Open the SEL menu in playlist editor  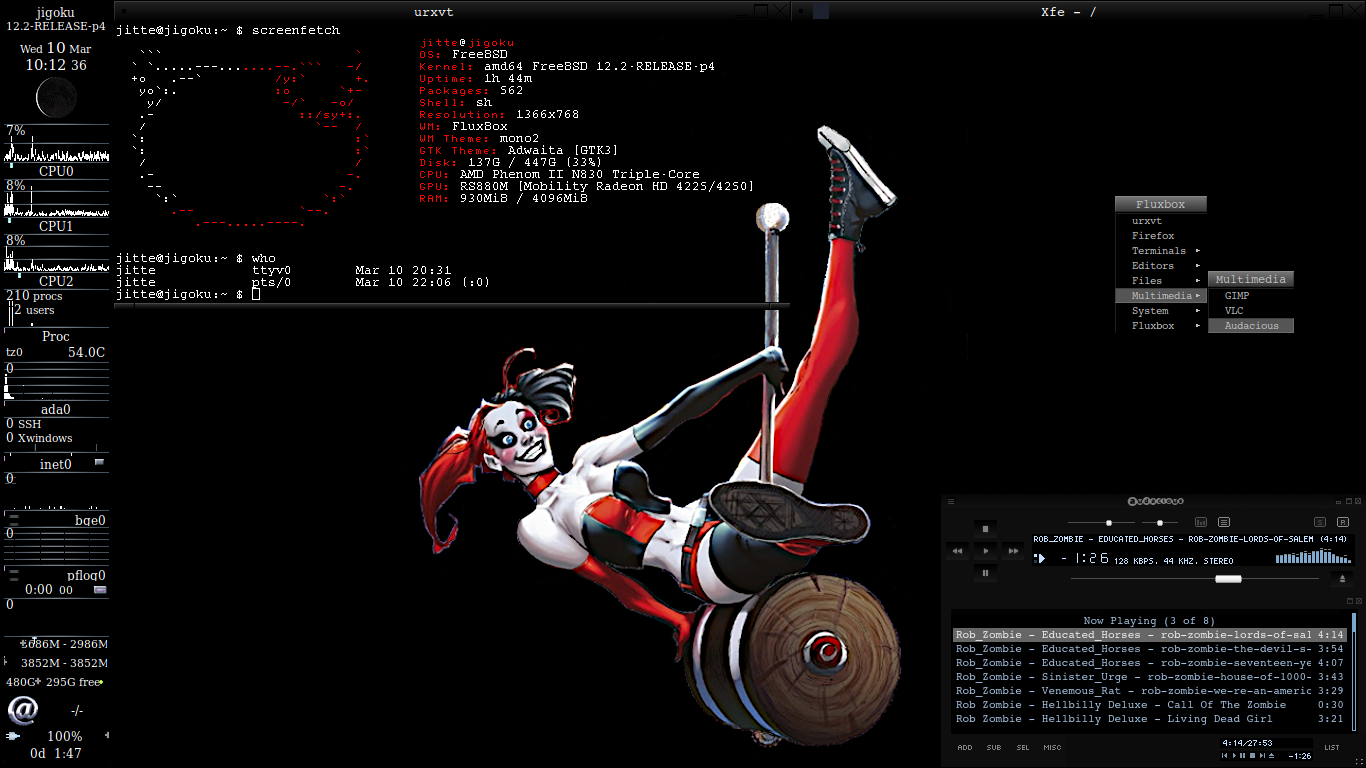click(x=1023, y=747)
